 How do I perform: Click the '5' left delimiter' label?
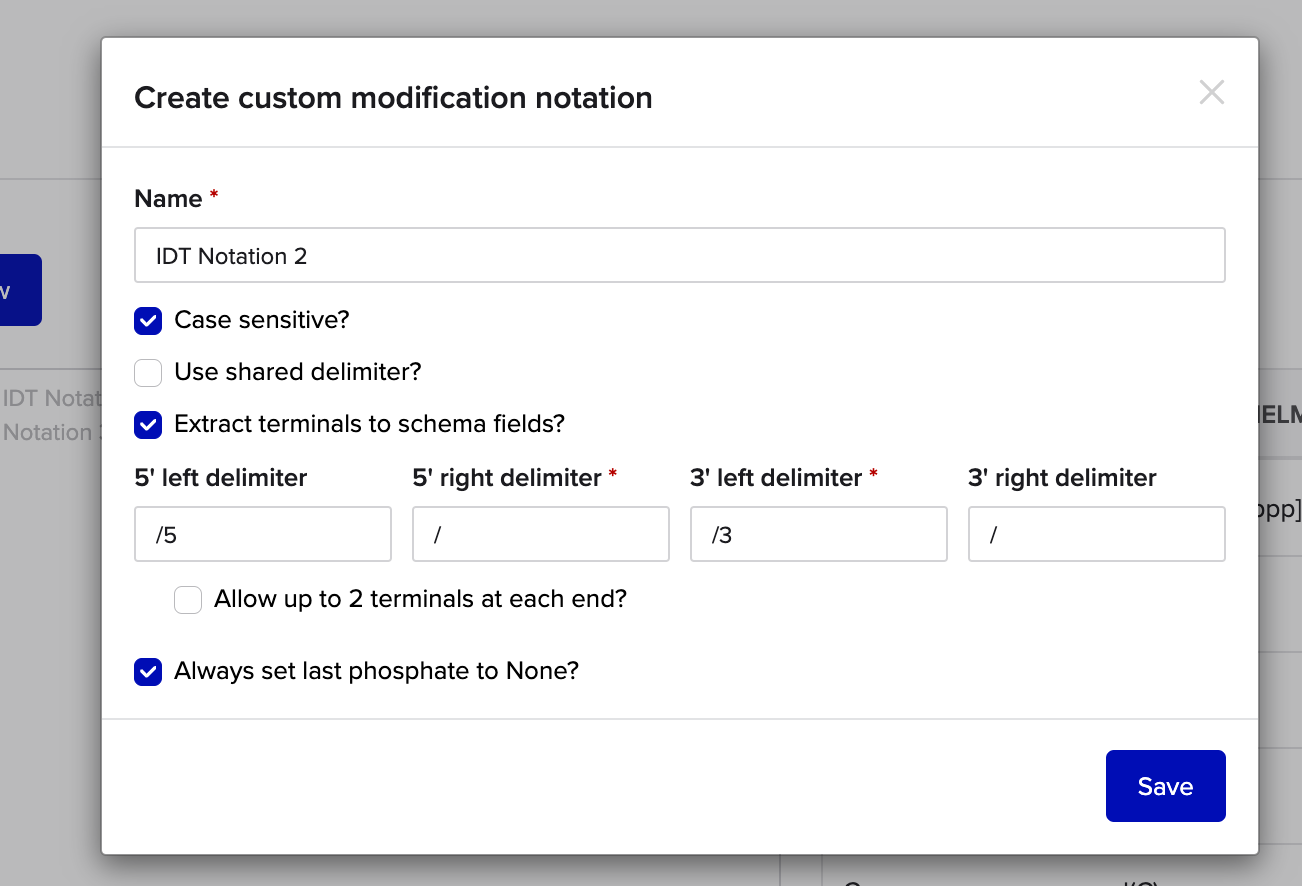[x=220, y=478]
